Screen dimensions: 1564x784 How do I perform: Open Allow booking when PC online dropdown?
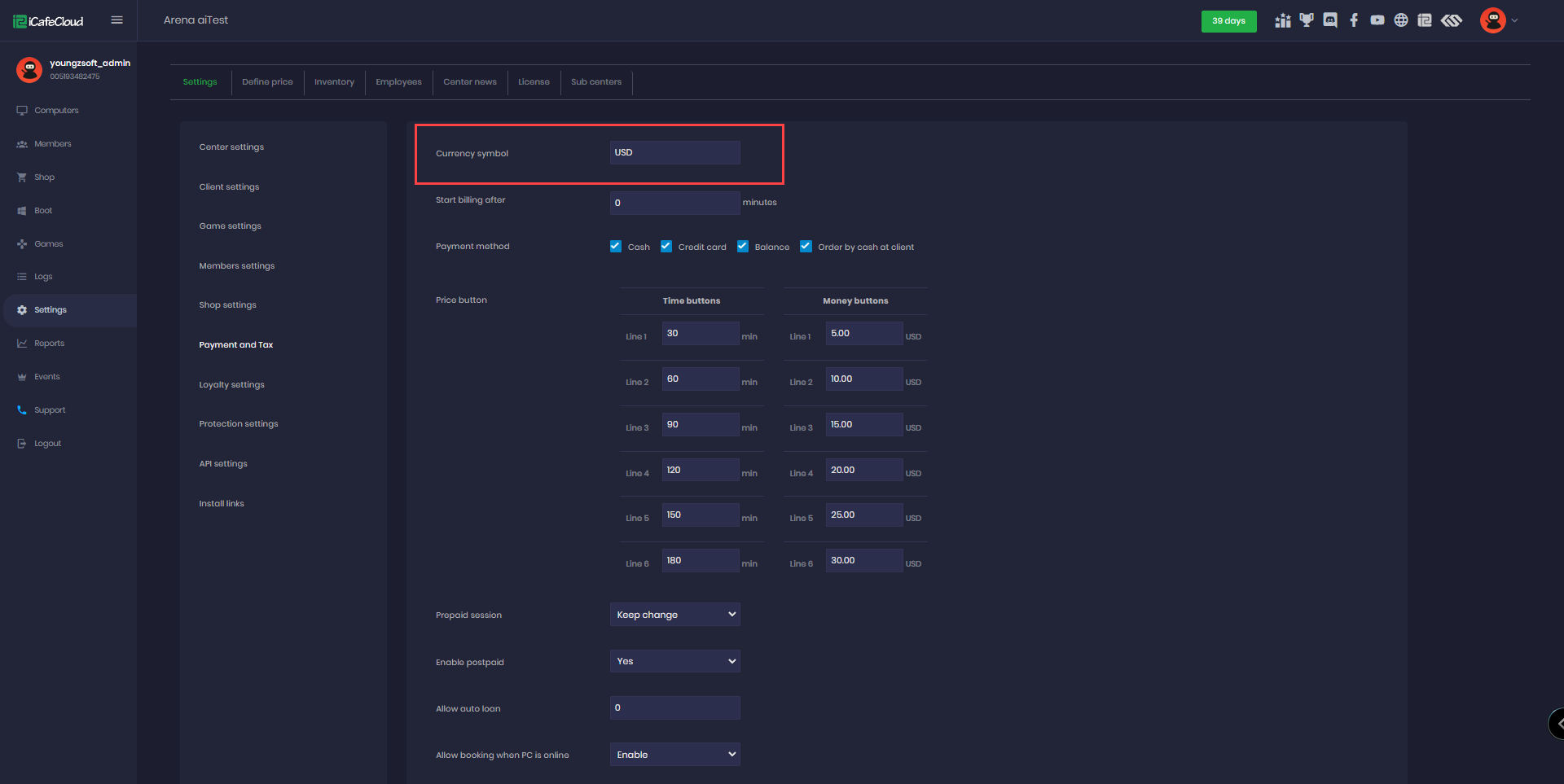[x=674, y=755]
